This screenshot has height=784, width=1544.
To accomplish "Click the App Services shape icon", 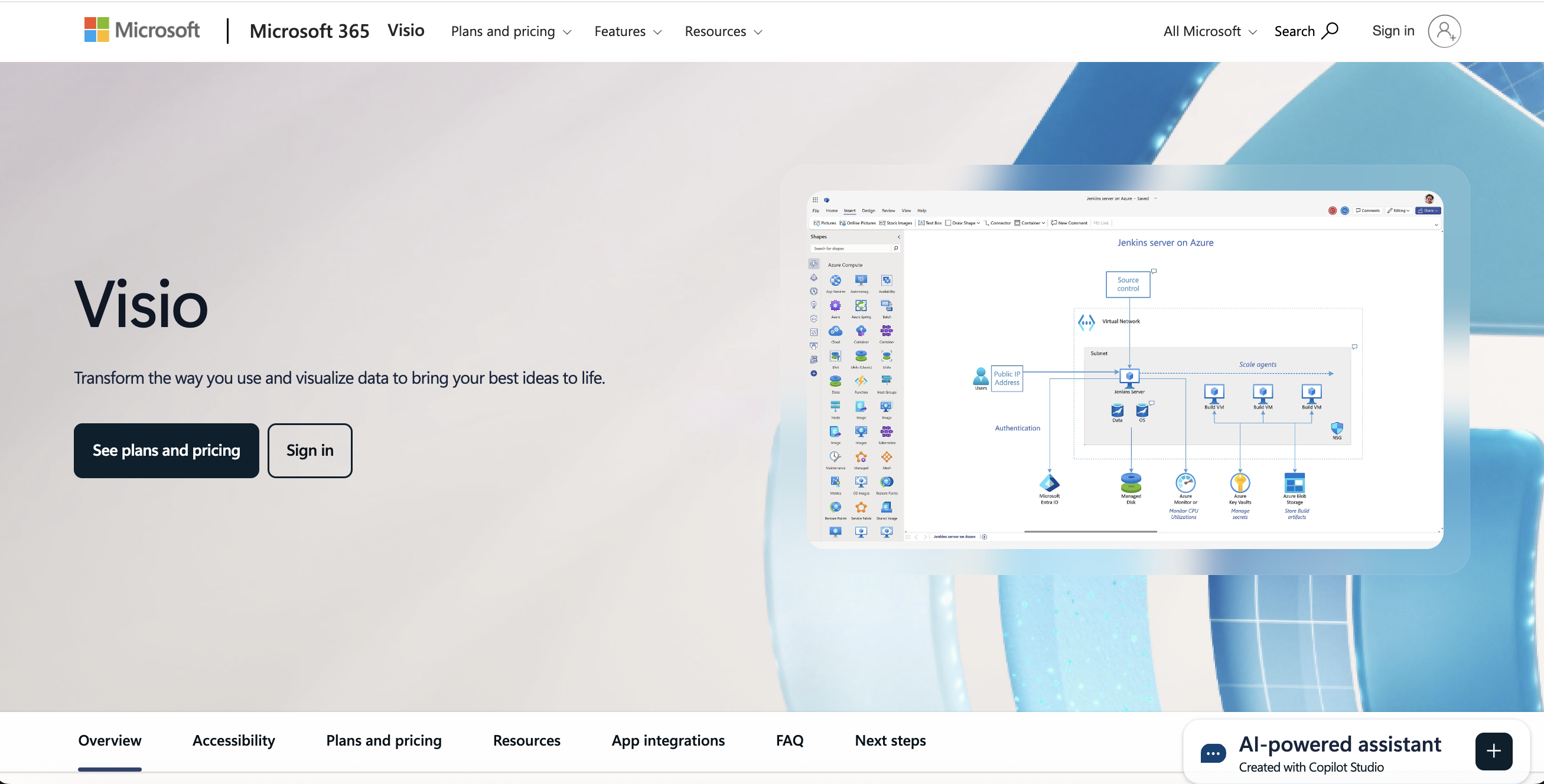I will point(836,280).
